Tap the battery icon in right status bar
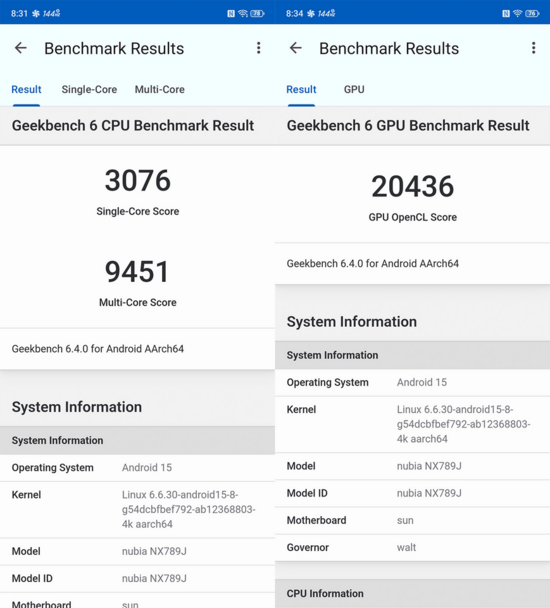Screen dimensions: 550x608 532,14
